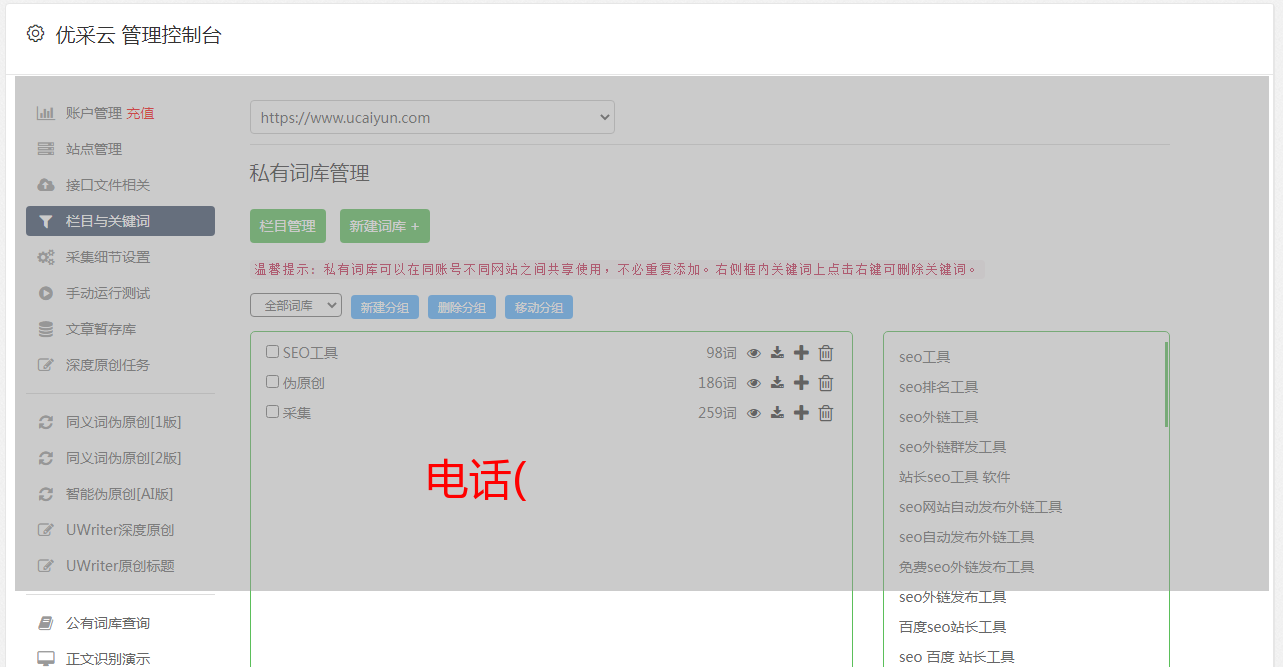The width and height of the screenshot is (1283, 667).
Task: Open the 全部词库 group dropdown
Action: point(296,306)
